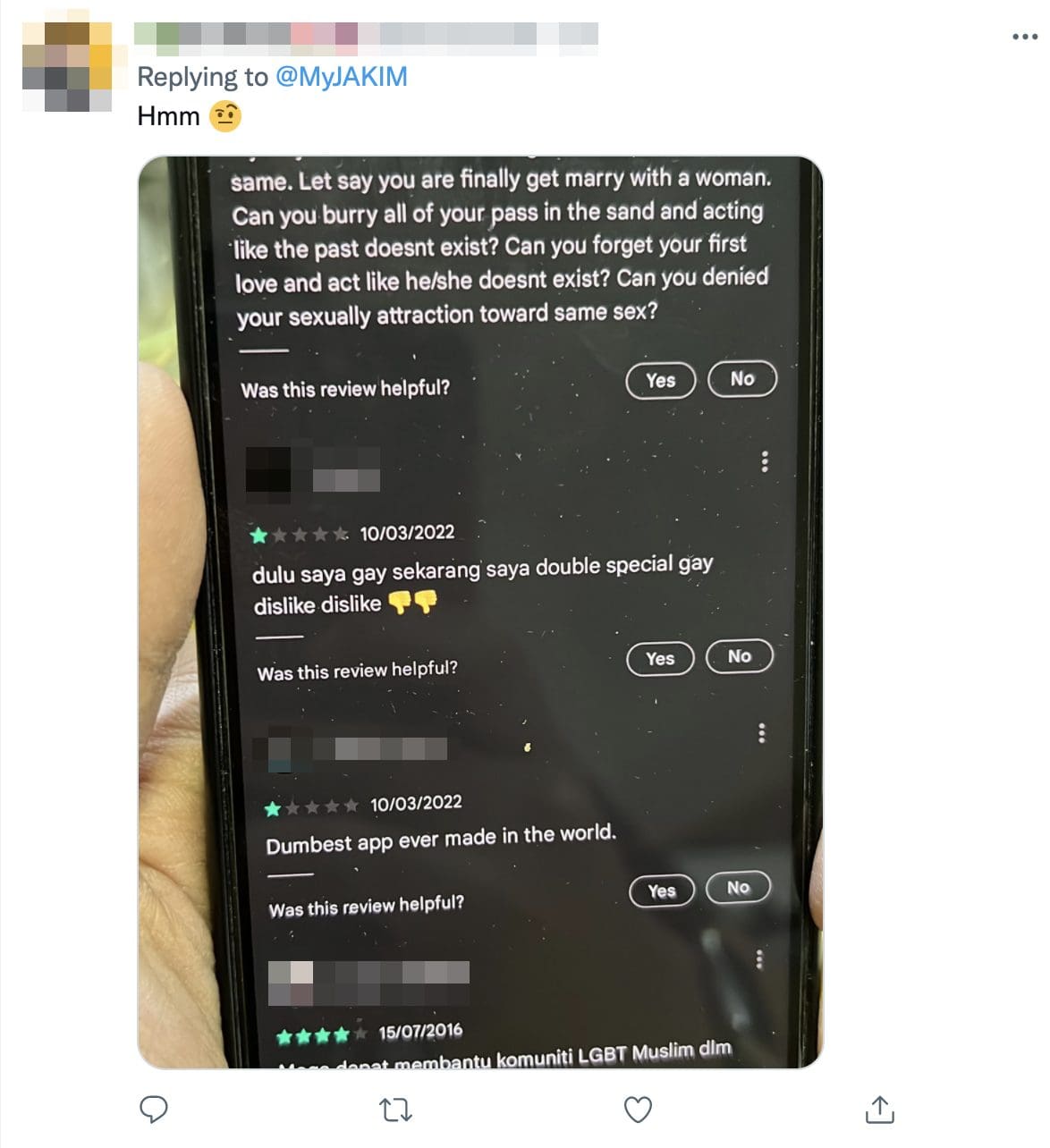Click the one-star rating on the 'Dumbest app' review
This screenshot has height=1148, width=1050.
pos(311,807)
